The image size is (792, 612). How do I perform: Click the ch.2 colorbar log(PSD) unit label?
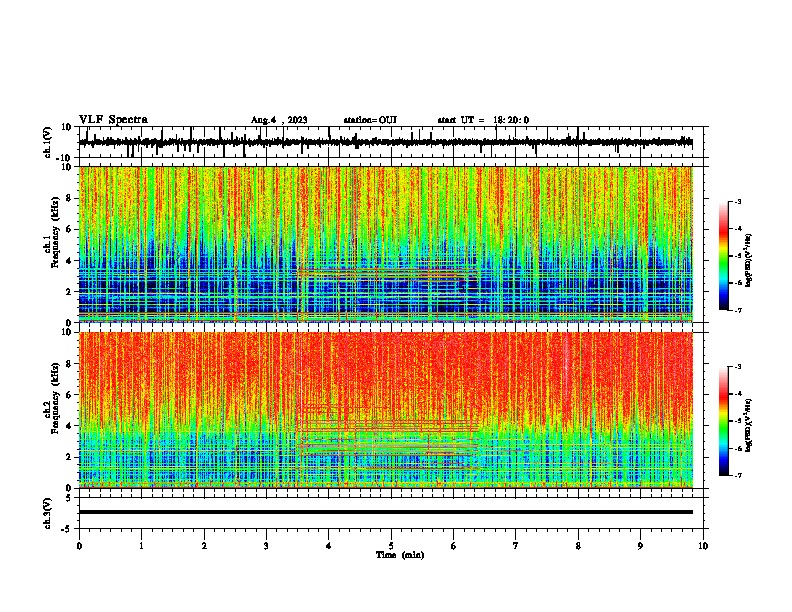749,425
